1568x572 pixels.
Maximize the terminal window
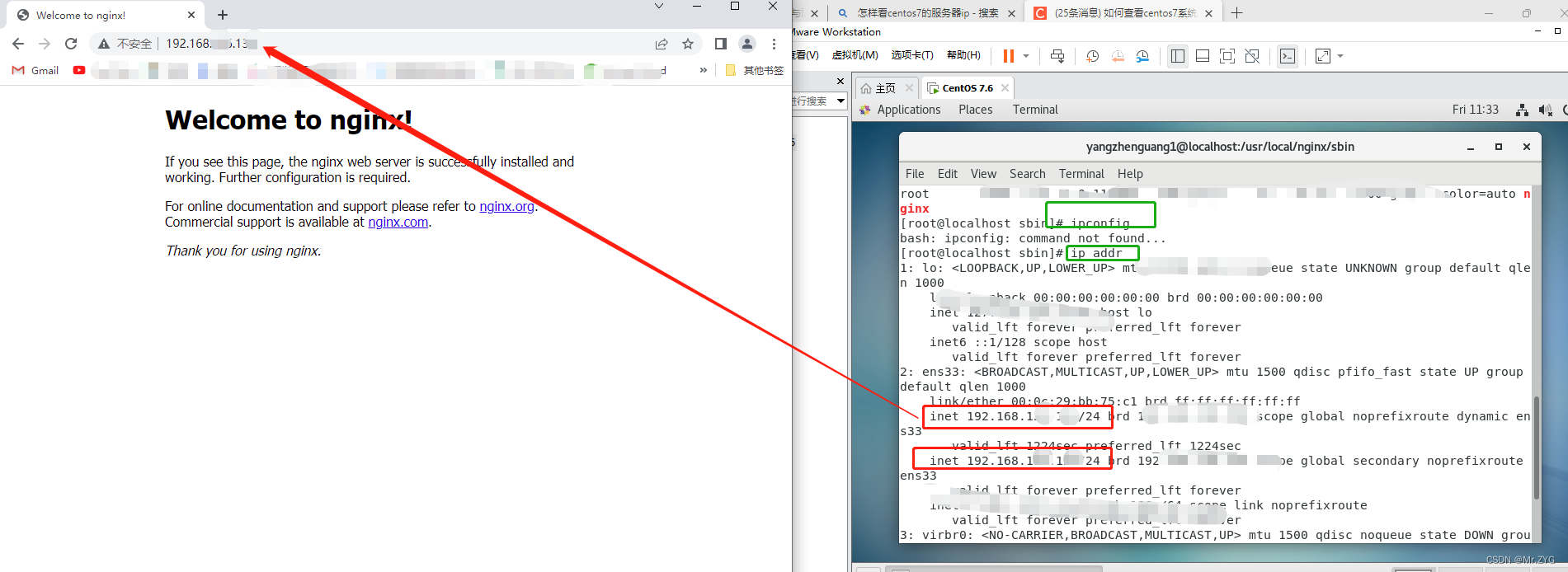point(1499,147)
